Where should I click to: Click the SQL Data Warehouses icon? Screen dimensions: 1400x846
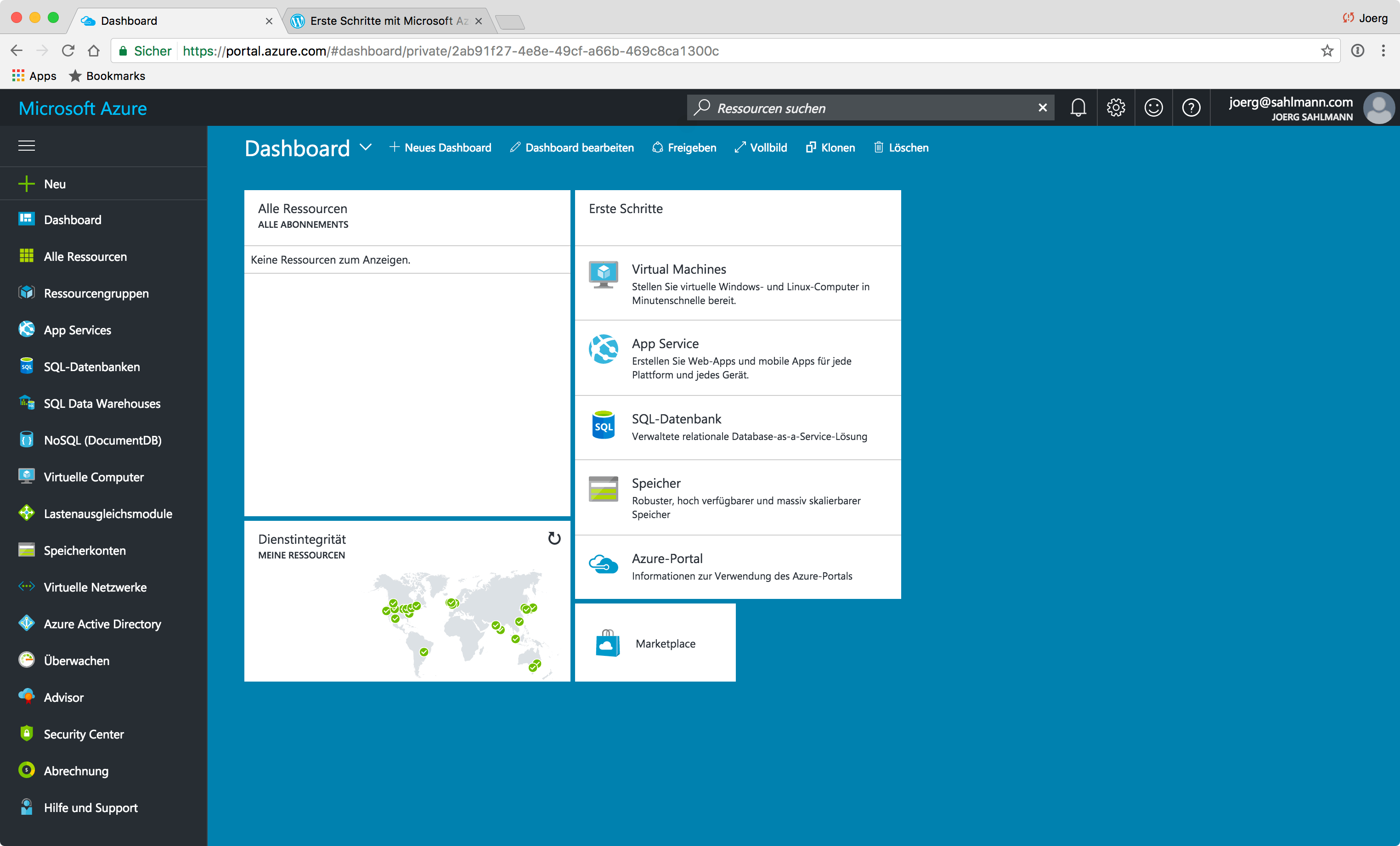click(26, 403)
